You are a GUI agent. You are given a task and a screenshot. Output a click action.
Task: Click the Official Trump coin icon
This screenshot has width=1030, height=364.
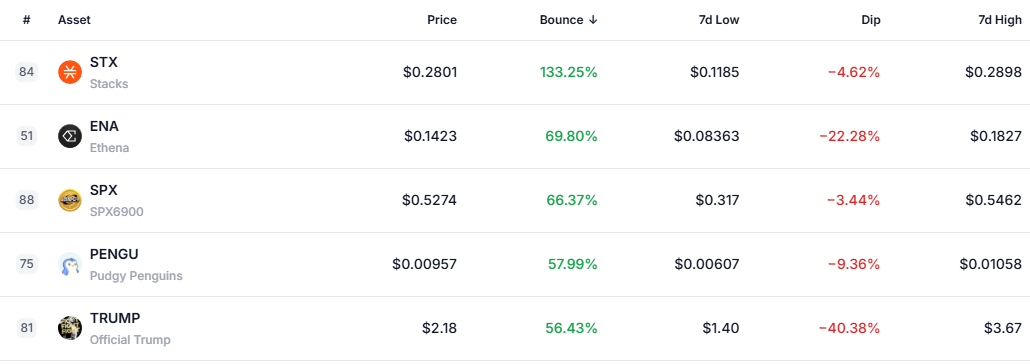(70, 328)
